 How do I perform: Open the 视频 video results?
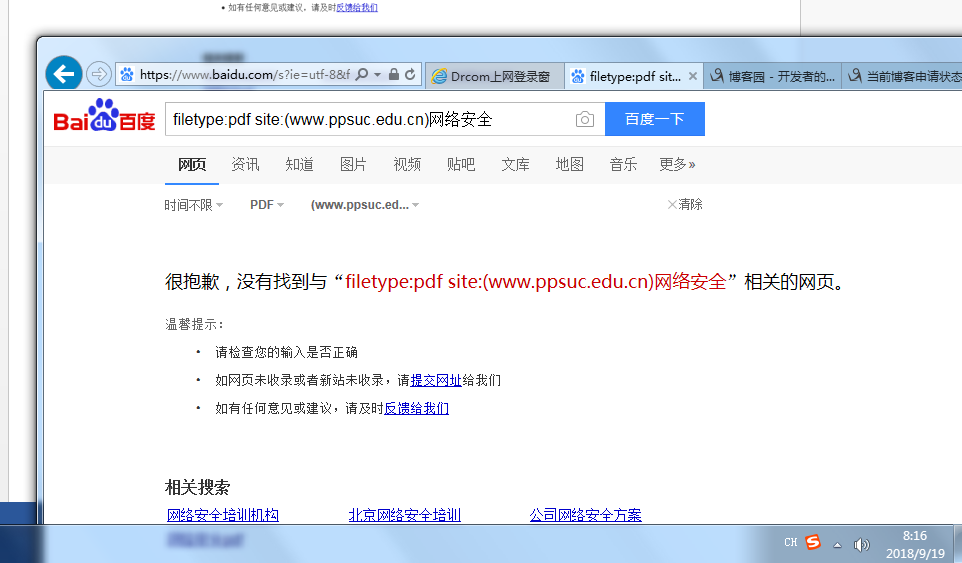point(407,164)
